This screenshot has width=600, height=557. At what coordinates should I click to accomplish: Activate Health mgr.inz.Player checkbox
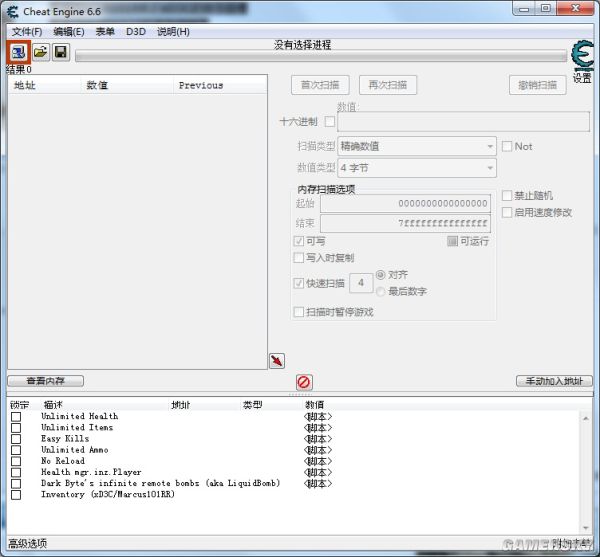(16, 472)
